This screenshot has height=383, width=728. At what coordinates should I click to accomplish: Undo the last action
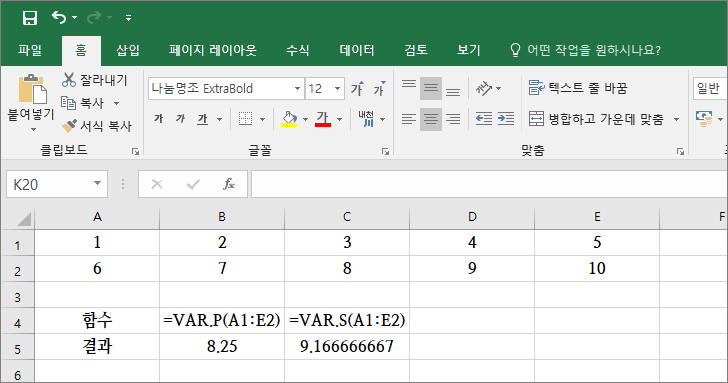click(x=58, y=18)
